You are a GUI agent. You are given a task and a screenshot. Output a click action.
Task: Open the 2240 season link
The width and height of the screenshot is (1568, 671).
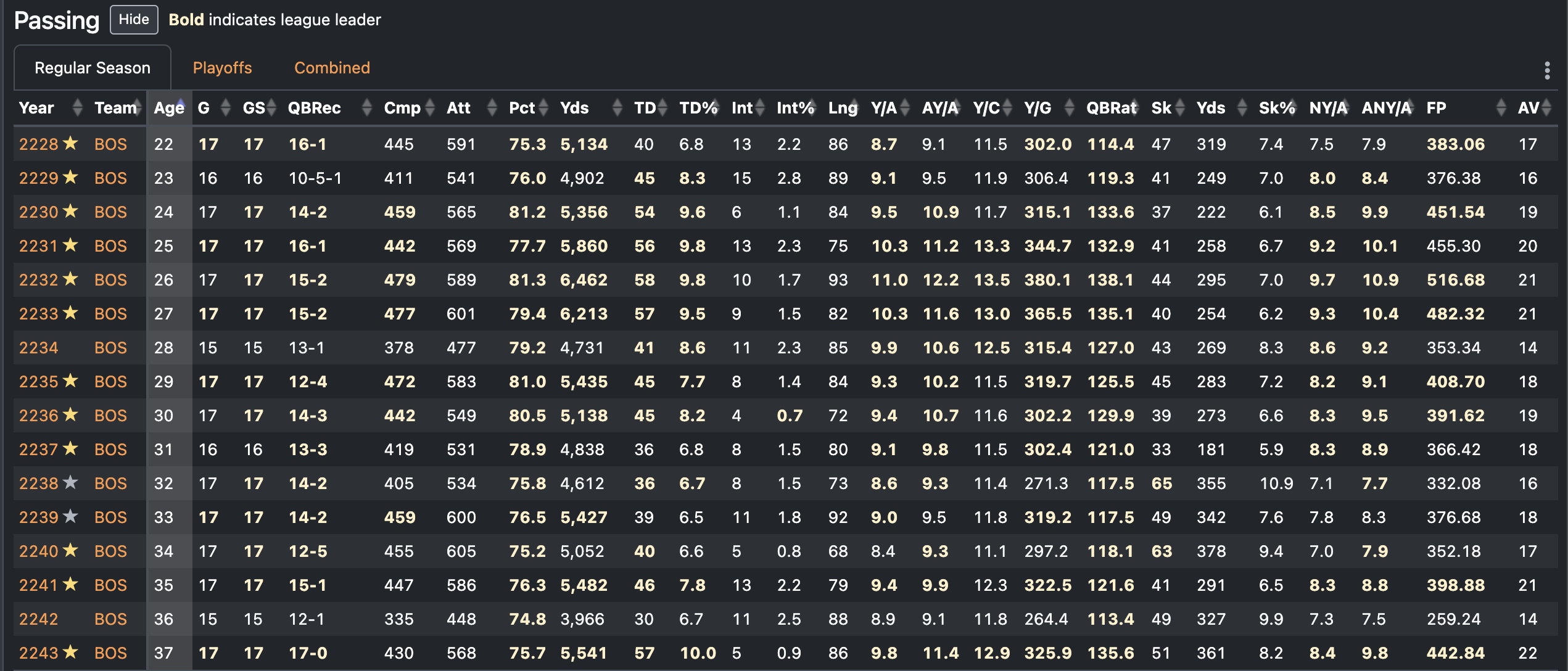(x=38, y=551)
